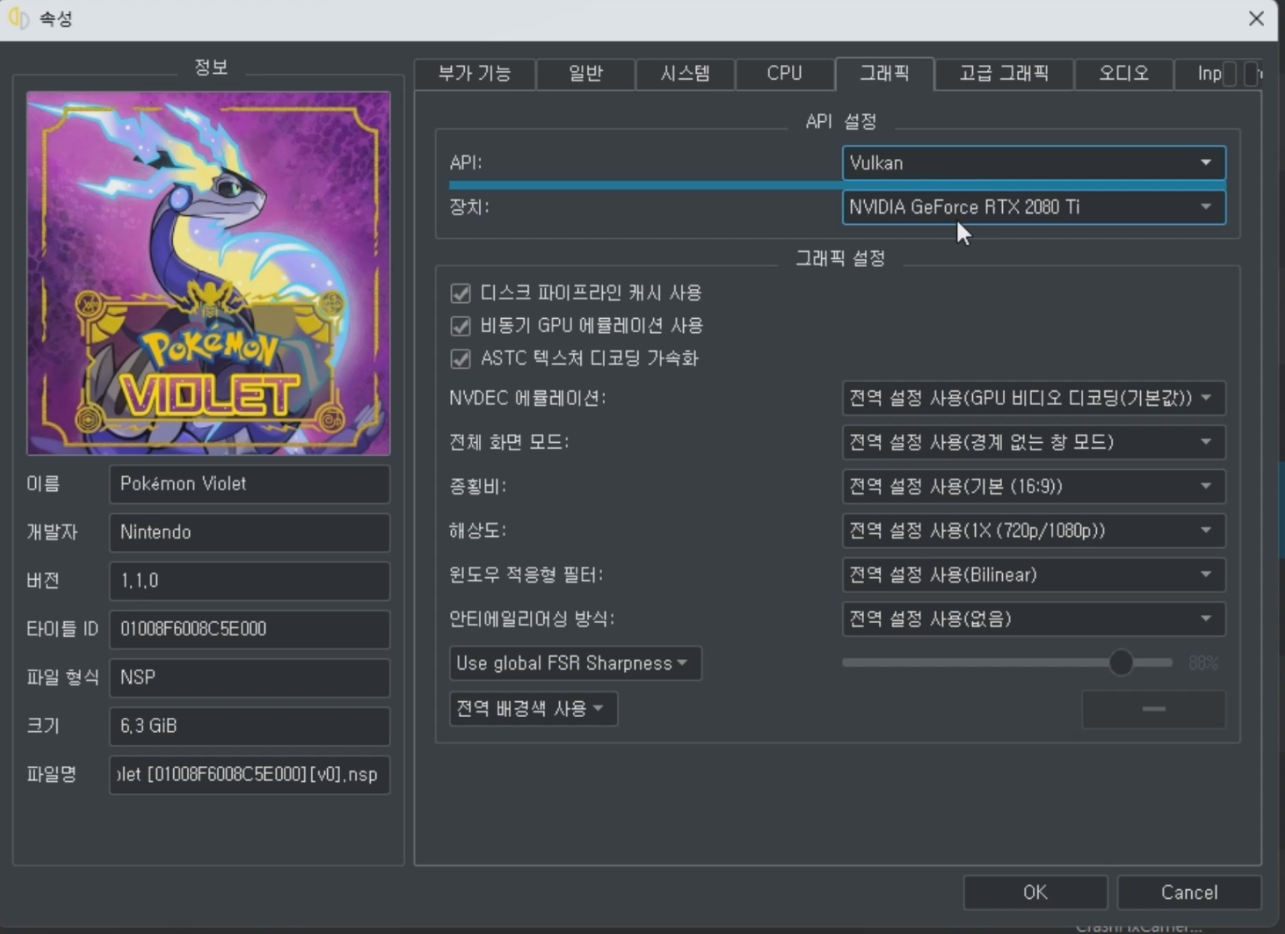Click the API 설정 group heading

coord(841,121)
